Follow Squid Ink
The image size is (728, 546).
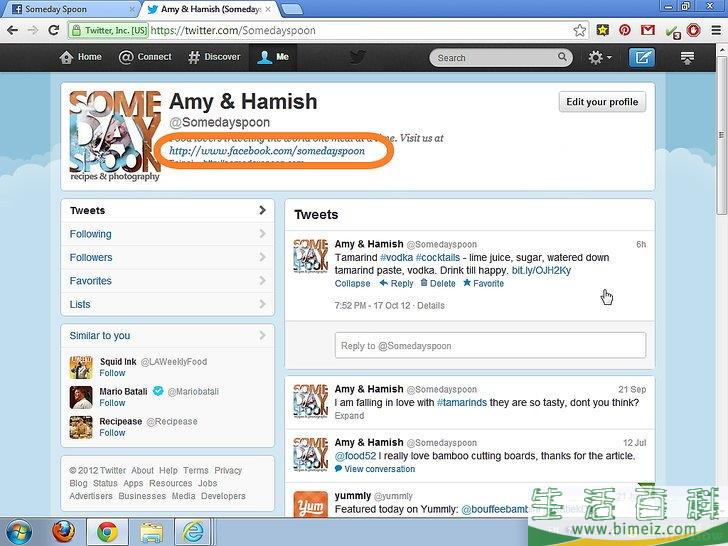pyautogui.click(x=112, y=373)
